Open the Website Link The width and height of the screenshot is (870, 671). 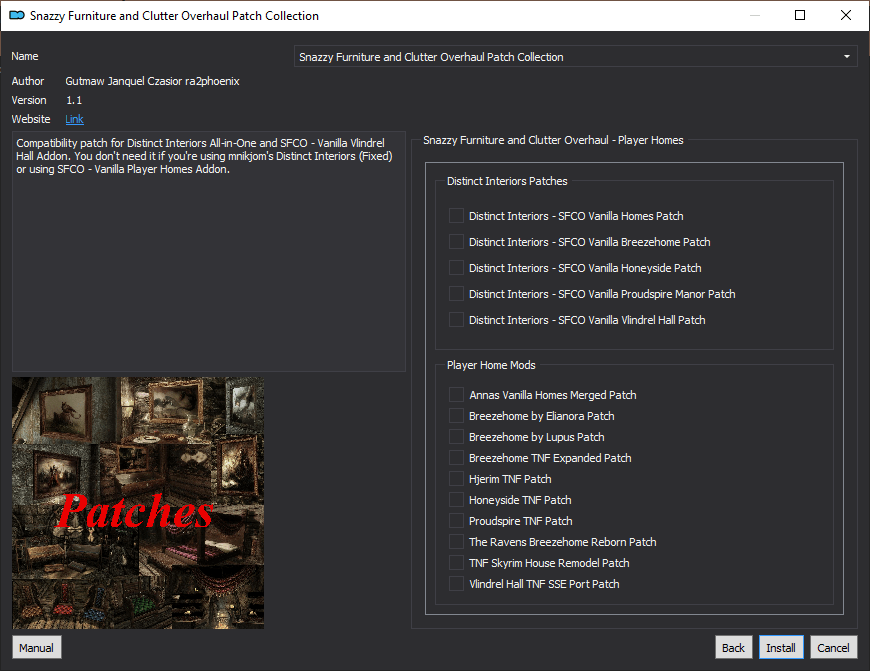74,119
